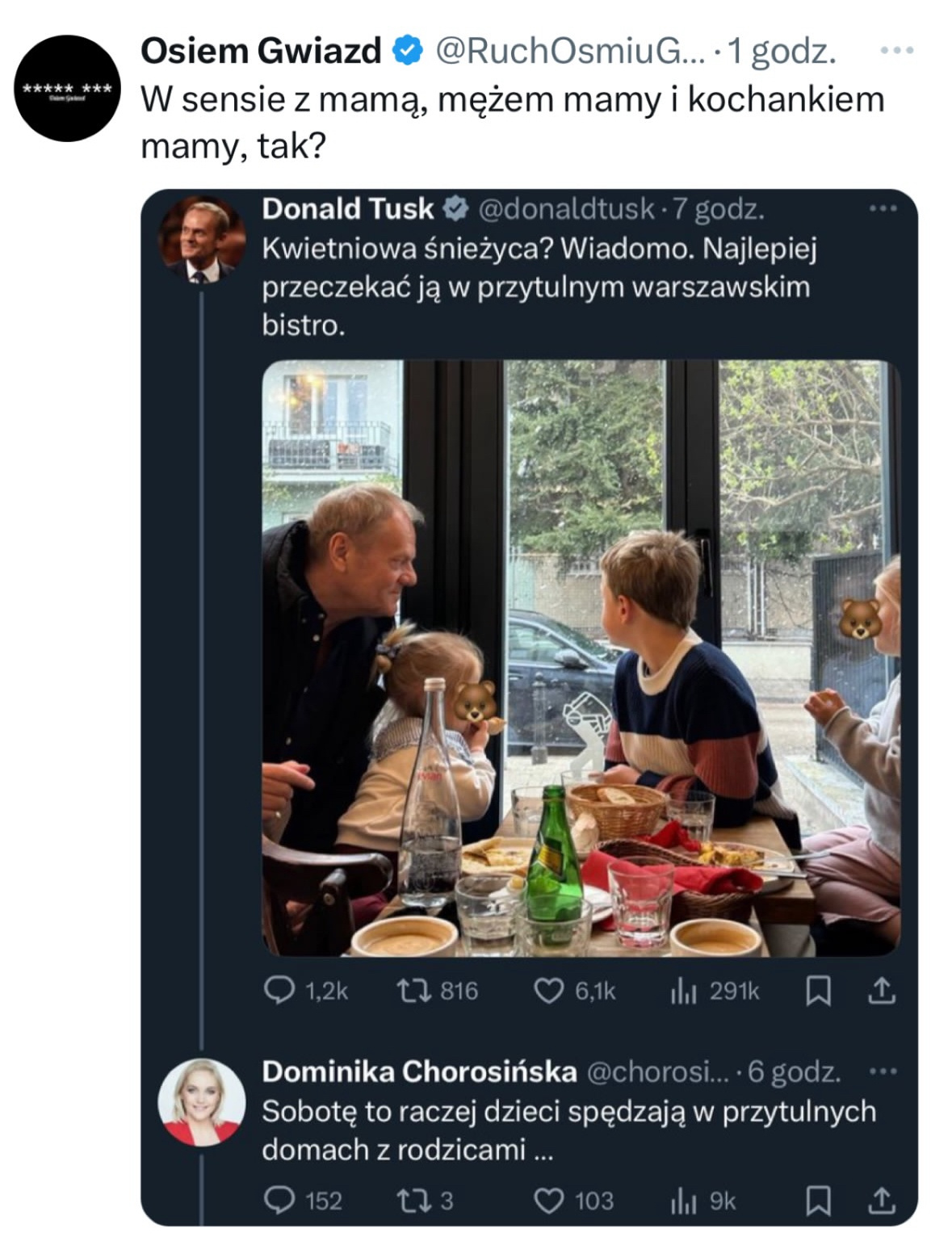Bookmark Dominika Chorosińska's reply
This screenshot has width=952, height=1241.
pyautogui.click(x=818, y=1201)
